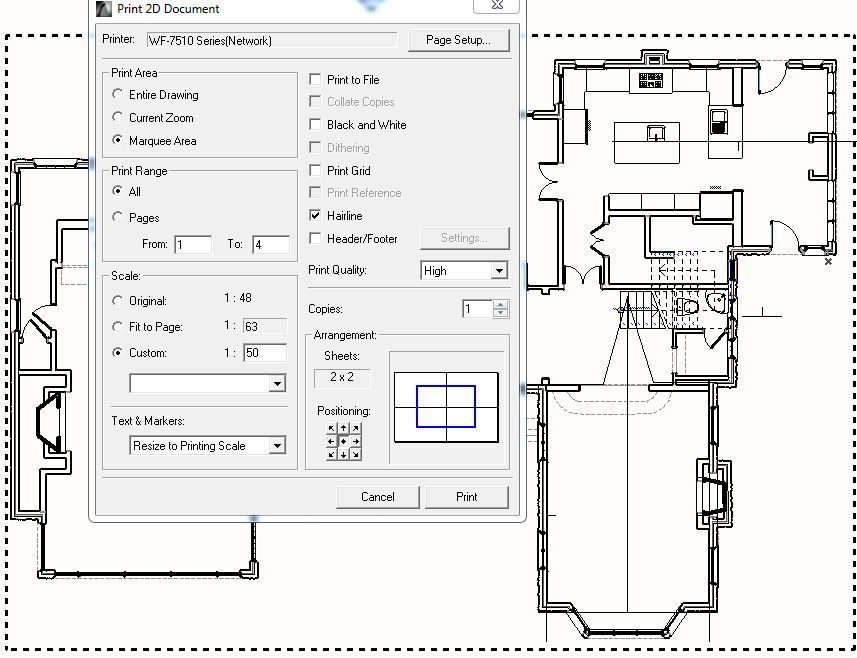Select Custom scale option
This screenshot has width=857, height=658.
pos(117,352)
